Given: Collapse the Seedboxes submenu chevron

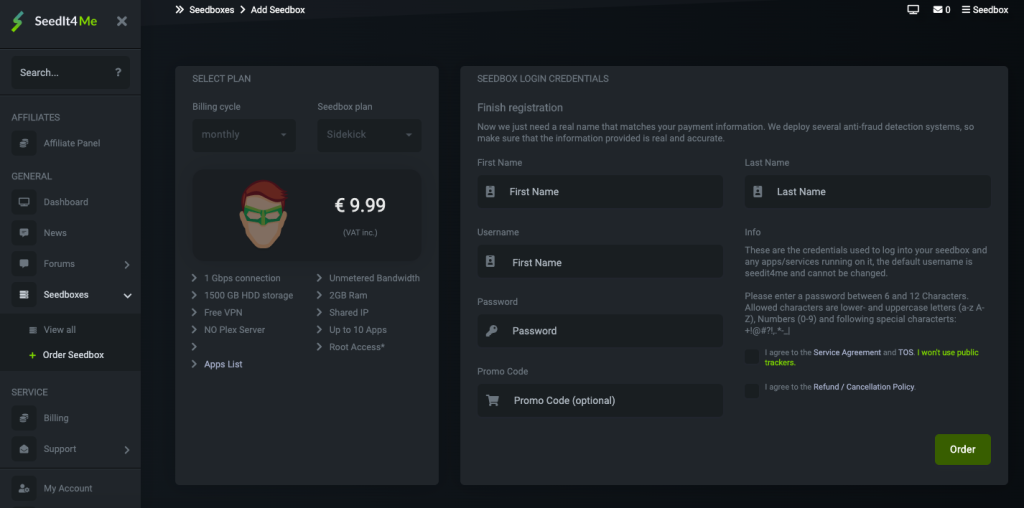Looking at the screenshot, I should point(127,296).
